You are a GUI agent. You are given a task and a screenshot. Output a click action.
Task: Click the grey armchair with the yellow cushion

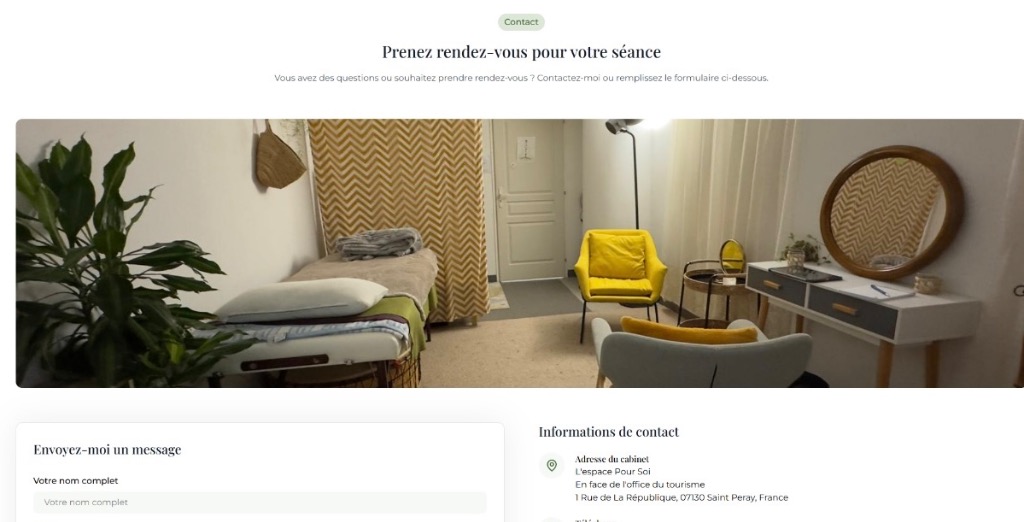[702, 353]
